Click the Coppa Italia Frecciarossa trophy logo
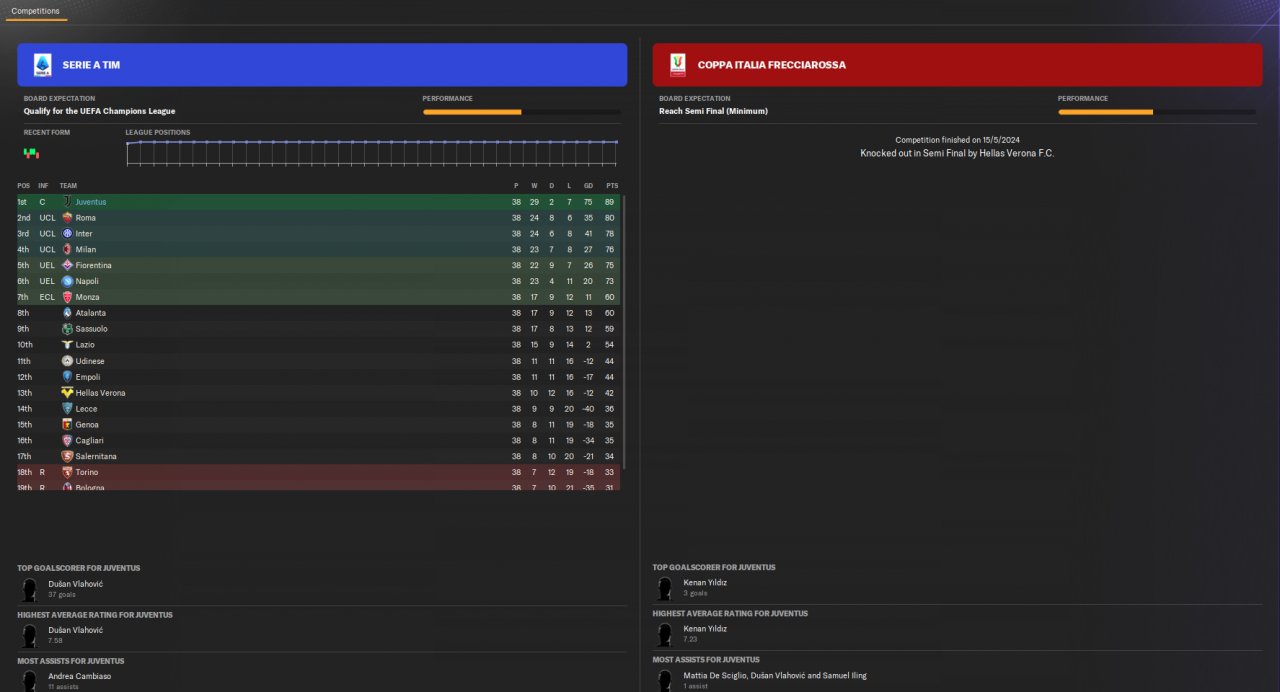1280x692 pixels. (x=678, y=65)
